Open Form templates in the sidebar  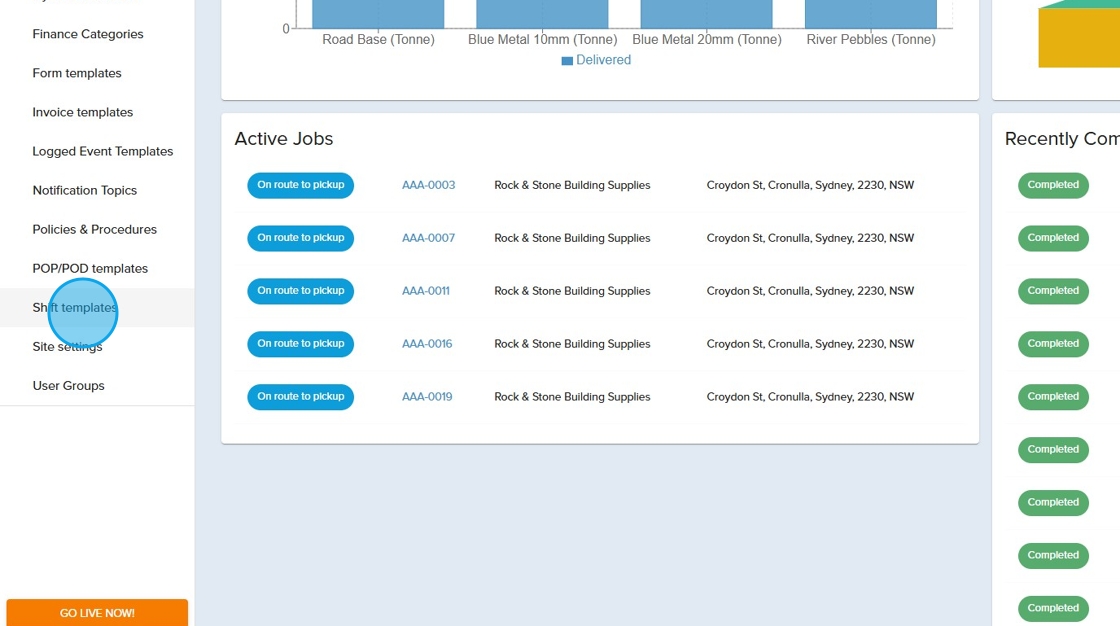point(77,73)
